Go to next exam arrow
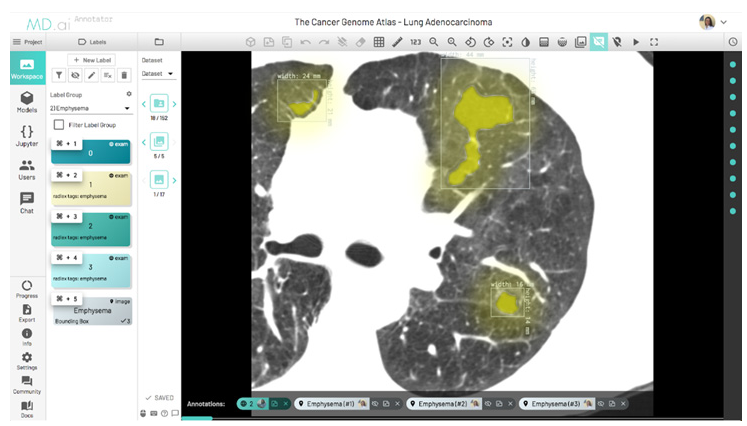The height and width of the screenshot is (426, 747). [x=174, y=104]
